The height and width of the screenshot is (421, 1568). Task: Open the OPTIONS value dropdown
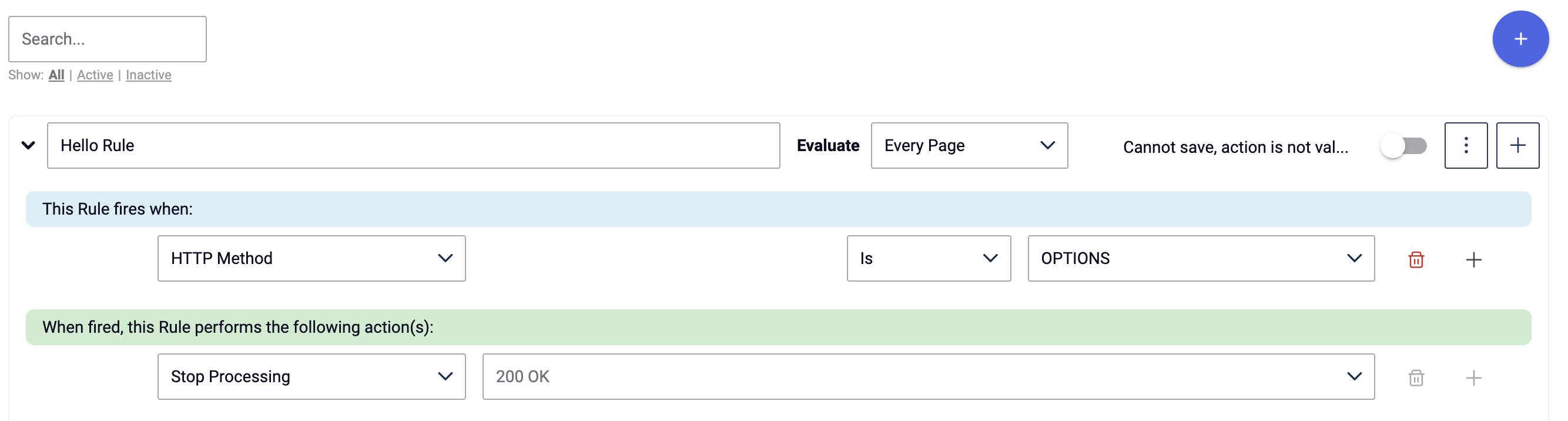[x=1200, y=258]
